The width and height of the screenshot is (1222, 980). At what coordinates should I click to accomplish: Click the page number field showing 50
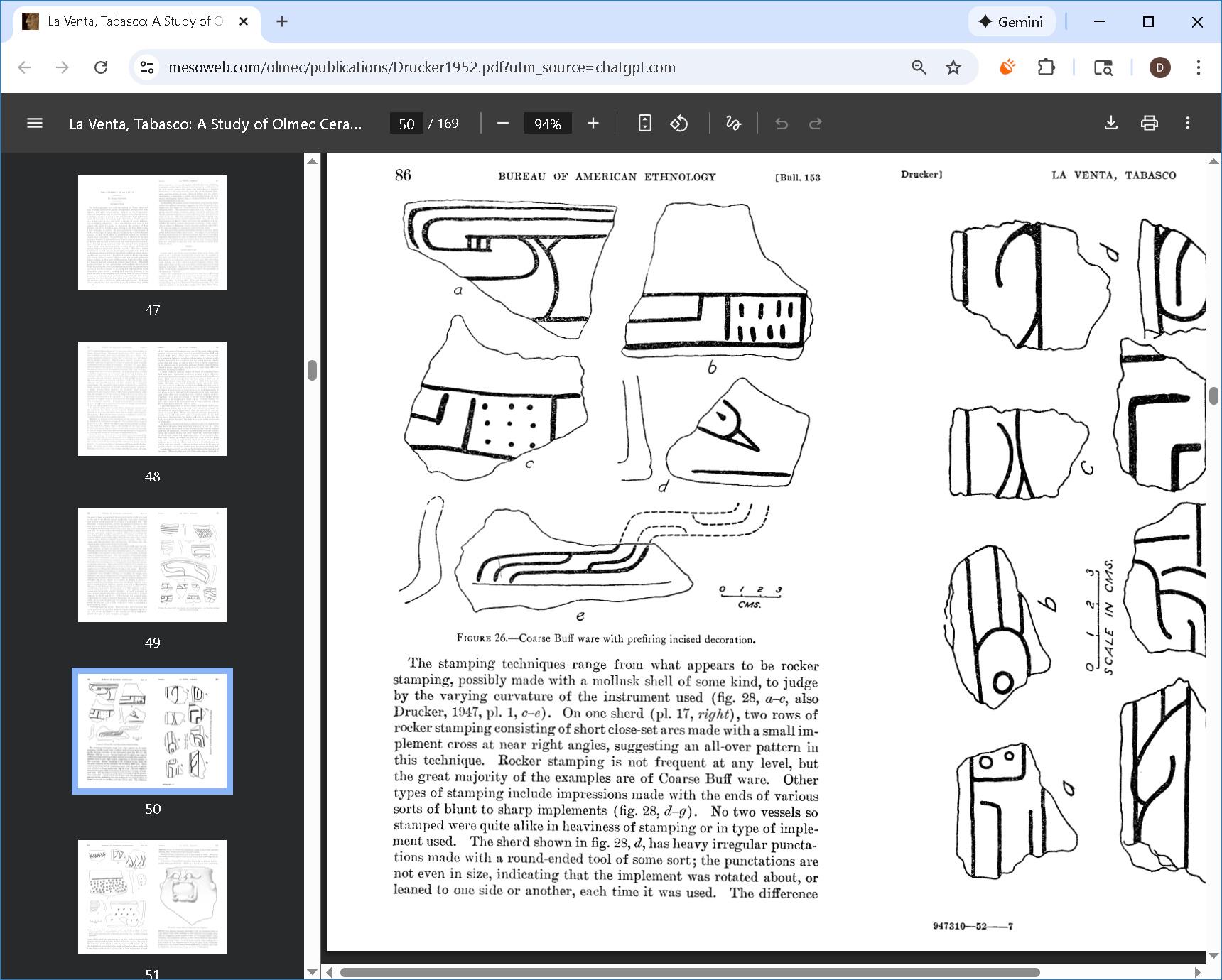click(406, 124)
